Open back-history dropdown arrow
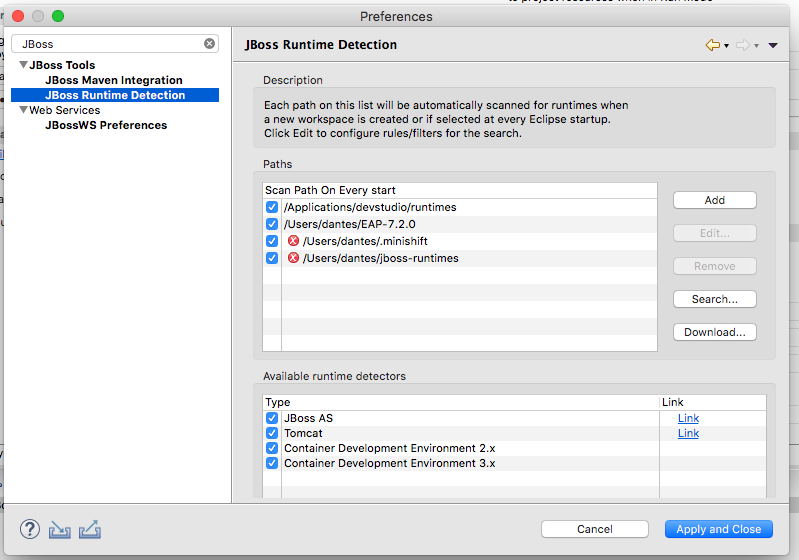Image resolution: width=799 pixels, height=560 pixels. pyautogui.click(x=726, y=46)
